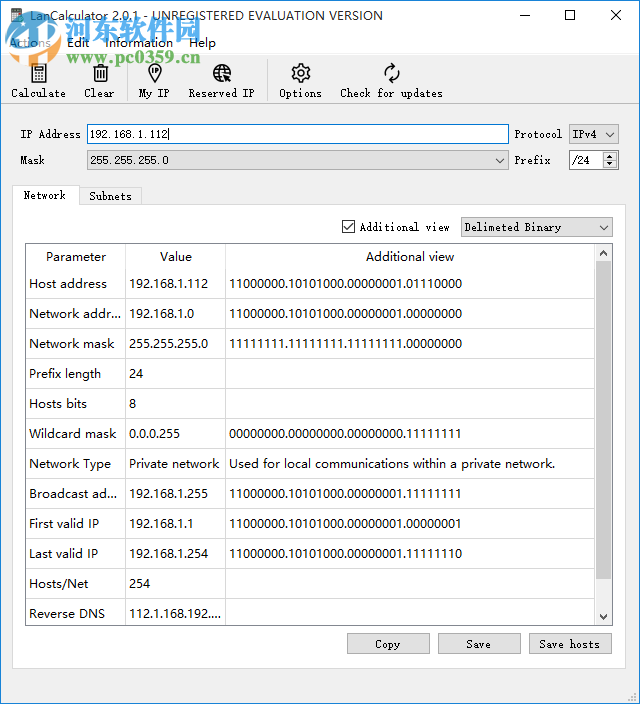Select the Hosts bits value 8
The image size is (640, 704).
pyautogui.click(x=132, y=404)
